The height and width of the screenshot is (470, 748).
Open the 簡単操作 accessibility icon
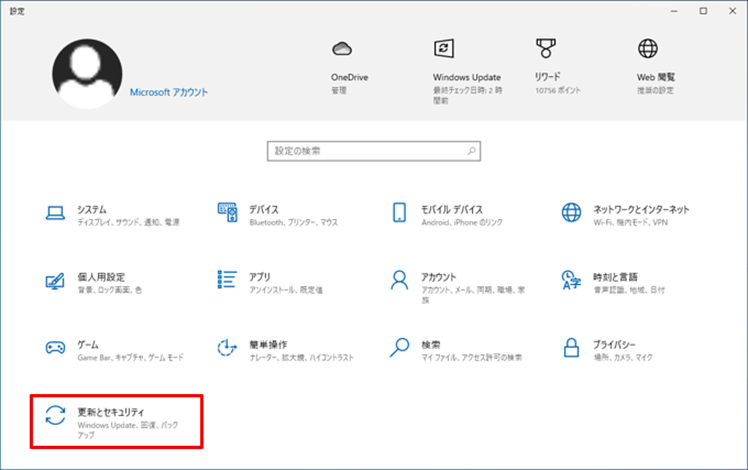[x=227, y=347]
